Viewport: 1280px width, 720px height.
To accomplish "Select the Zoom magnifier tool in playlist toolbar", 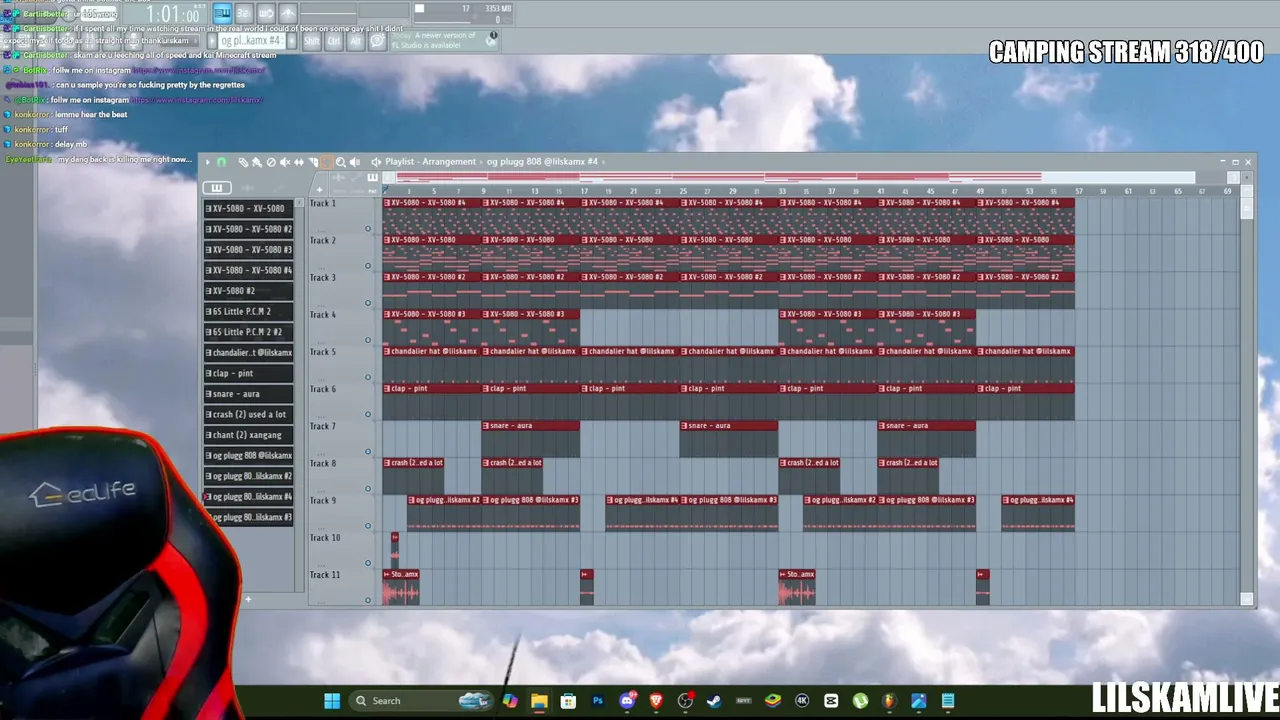I will click(341, 162).
